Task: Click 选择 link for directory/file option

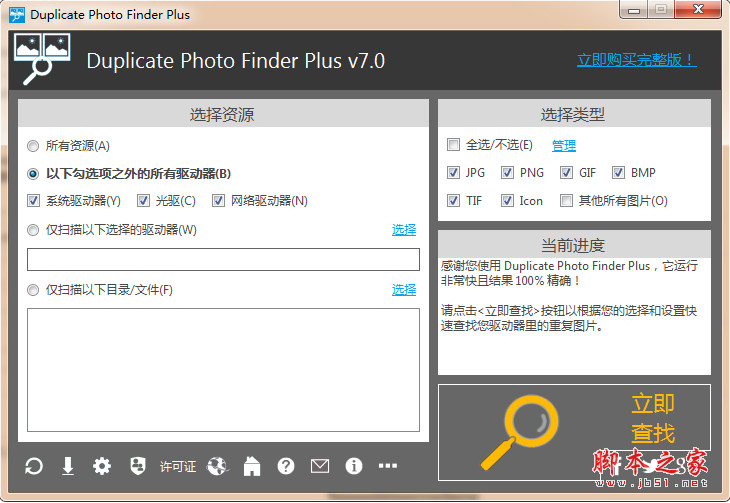Action: (404, 290)
